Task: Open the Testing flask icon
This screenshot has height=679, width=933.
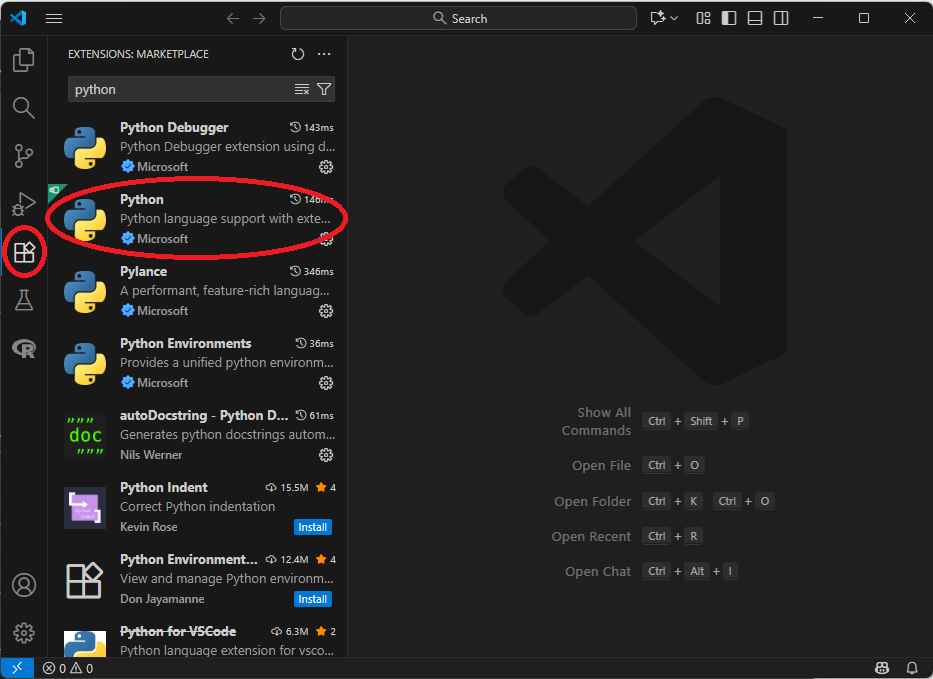Action: (23, 300)
